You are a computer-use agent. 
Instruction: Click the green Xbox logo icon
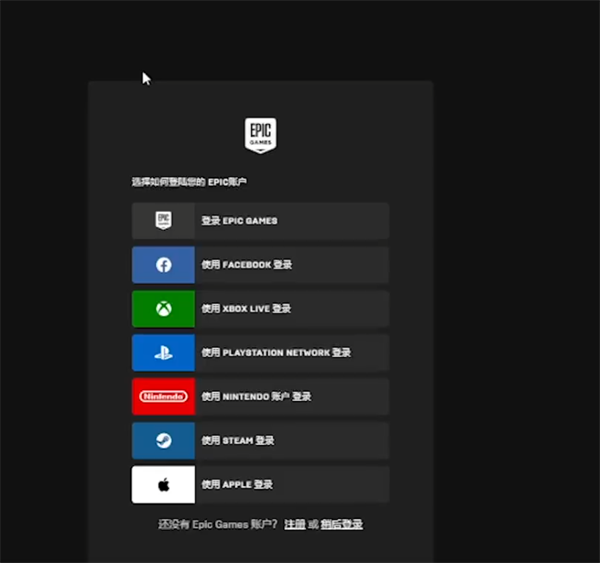(x=163, y=309)
